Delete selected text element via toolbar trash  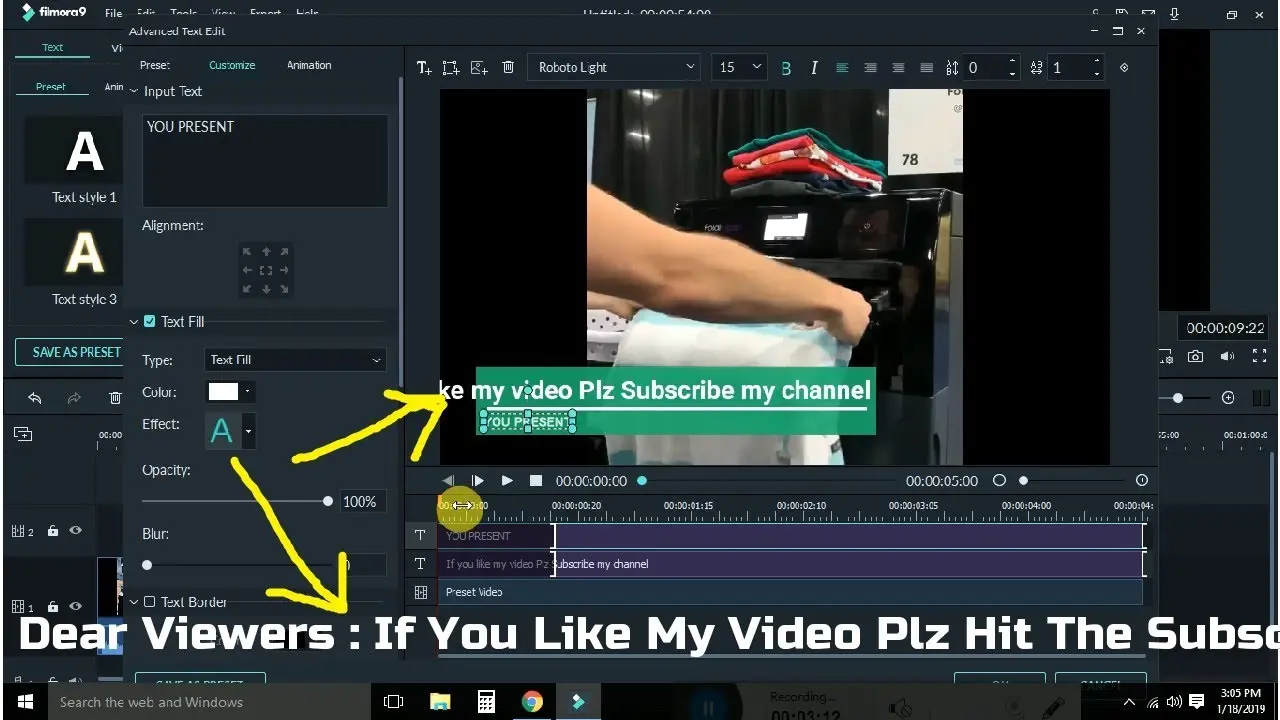[508, 67]
